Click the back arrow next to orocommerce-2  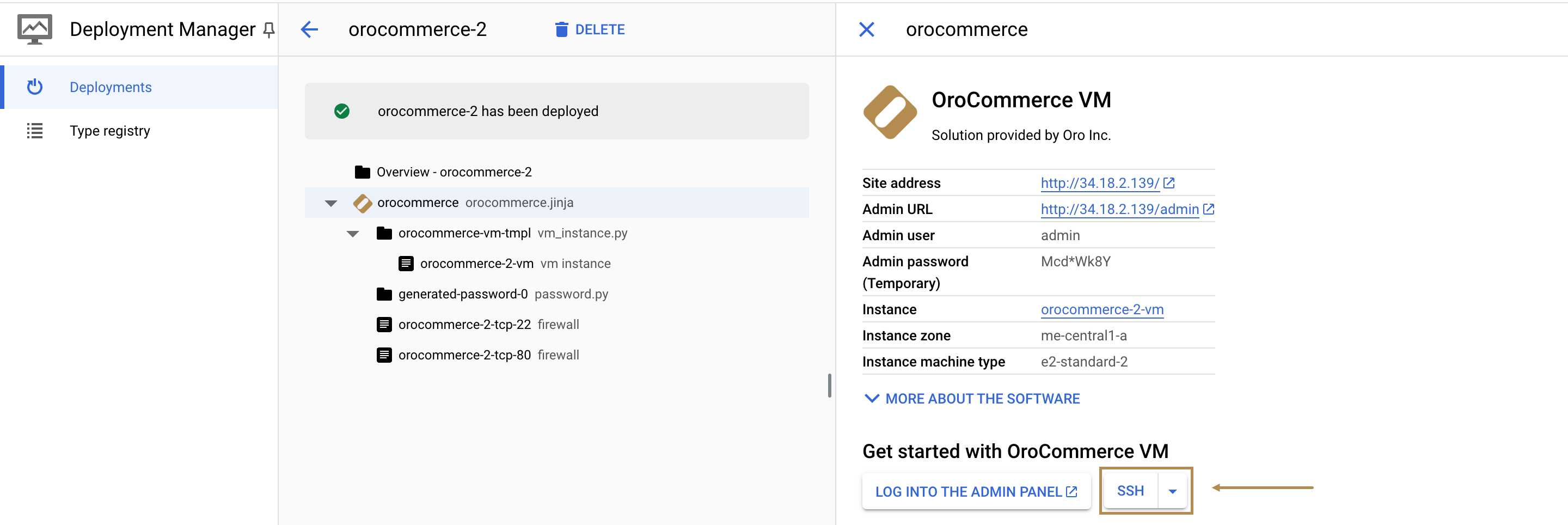click(309, 30)
